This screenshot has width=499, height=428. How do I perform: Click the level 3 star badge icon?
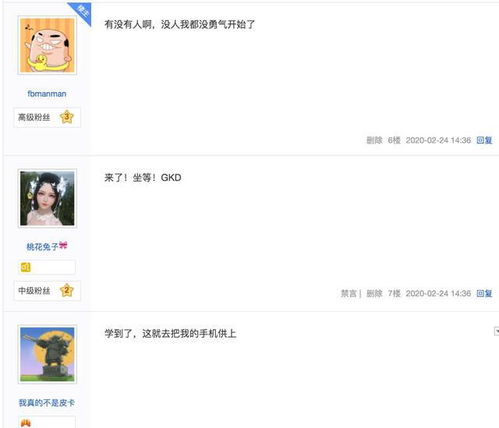67,117
